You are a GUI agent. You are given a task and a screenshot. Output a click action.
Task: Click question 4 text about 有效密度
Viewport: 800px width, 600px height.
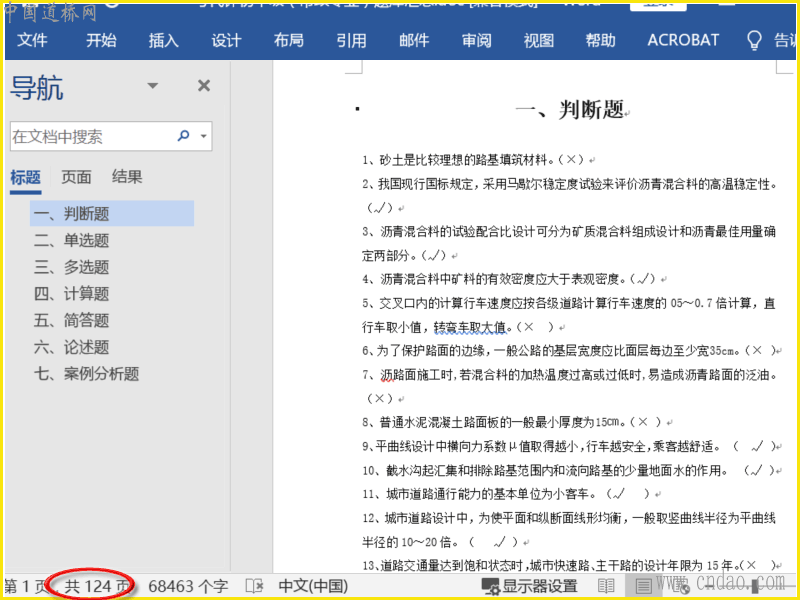[509, 279]
